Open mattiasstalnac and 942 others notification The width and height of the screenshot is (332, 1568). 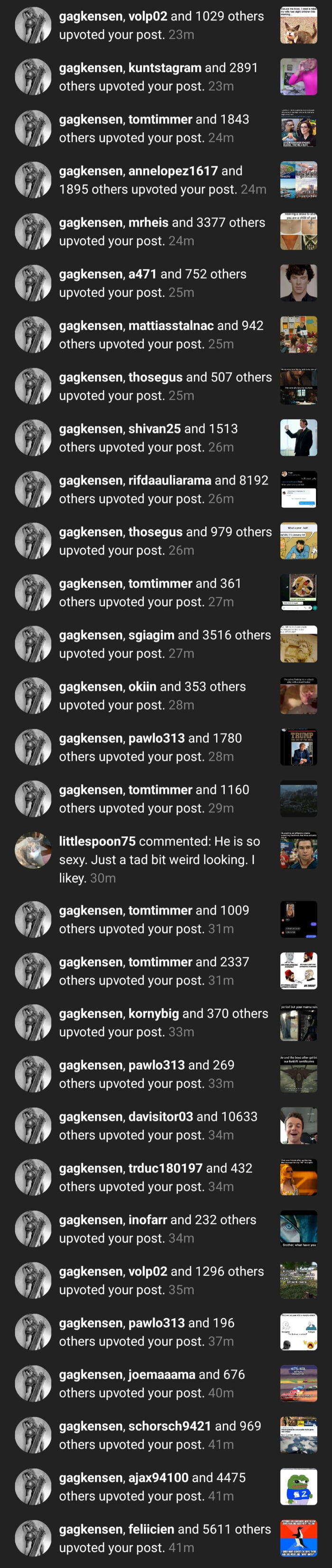pyautogui.click(x=161, y=335)
